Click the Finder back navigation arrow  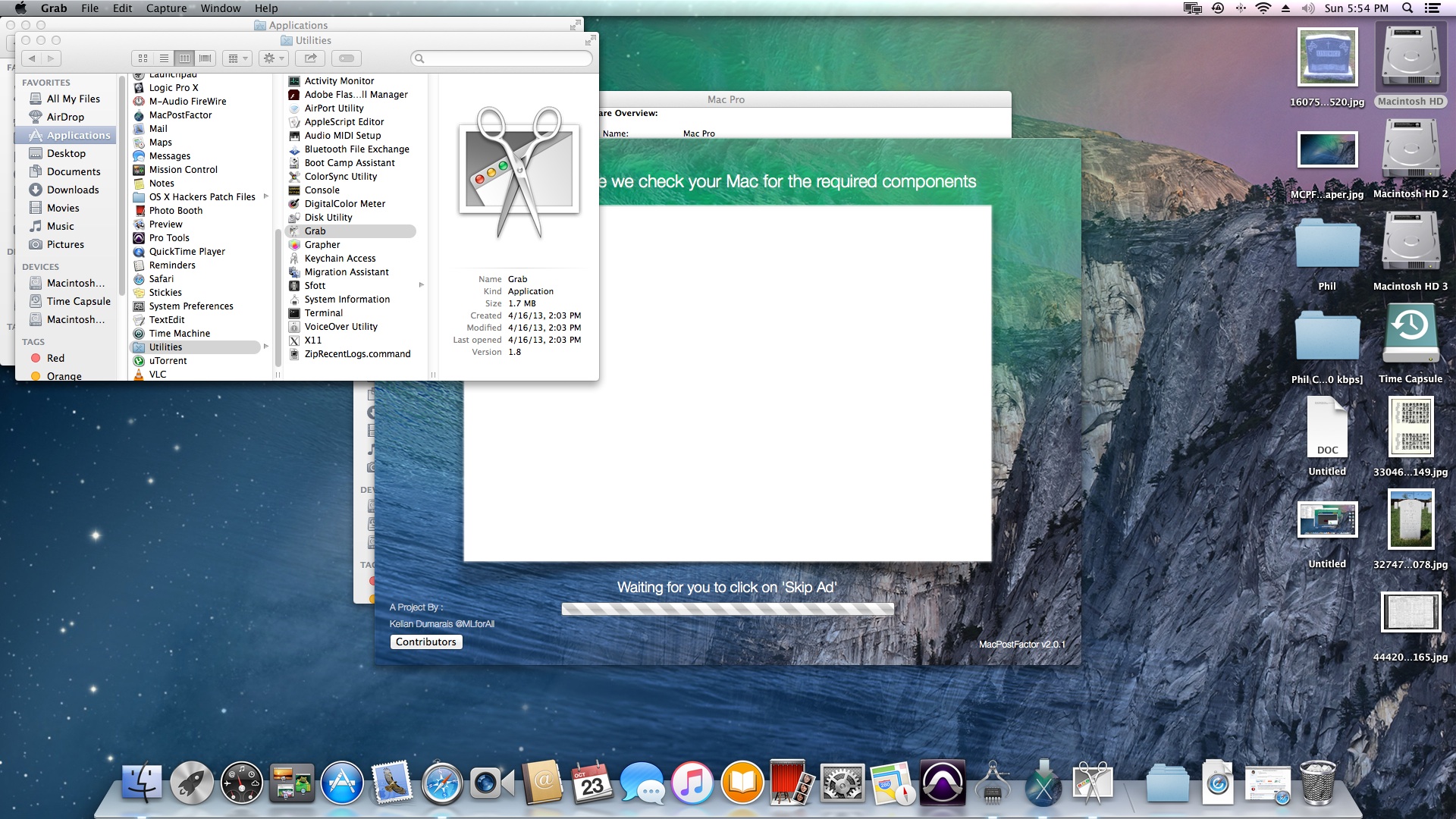32,58
